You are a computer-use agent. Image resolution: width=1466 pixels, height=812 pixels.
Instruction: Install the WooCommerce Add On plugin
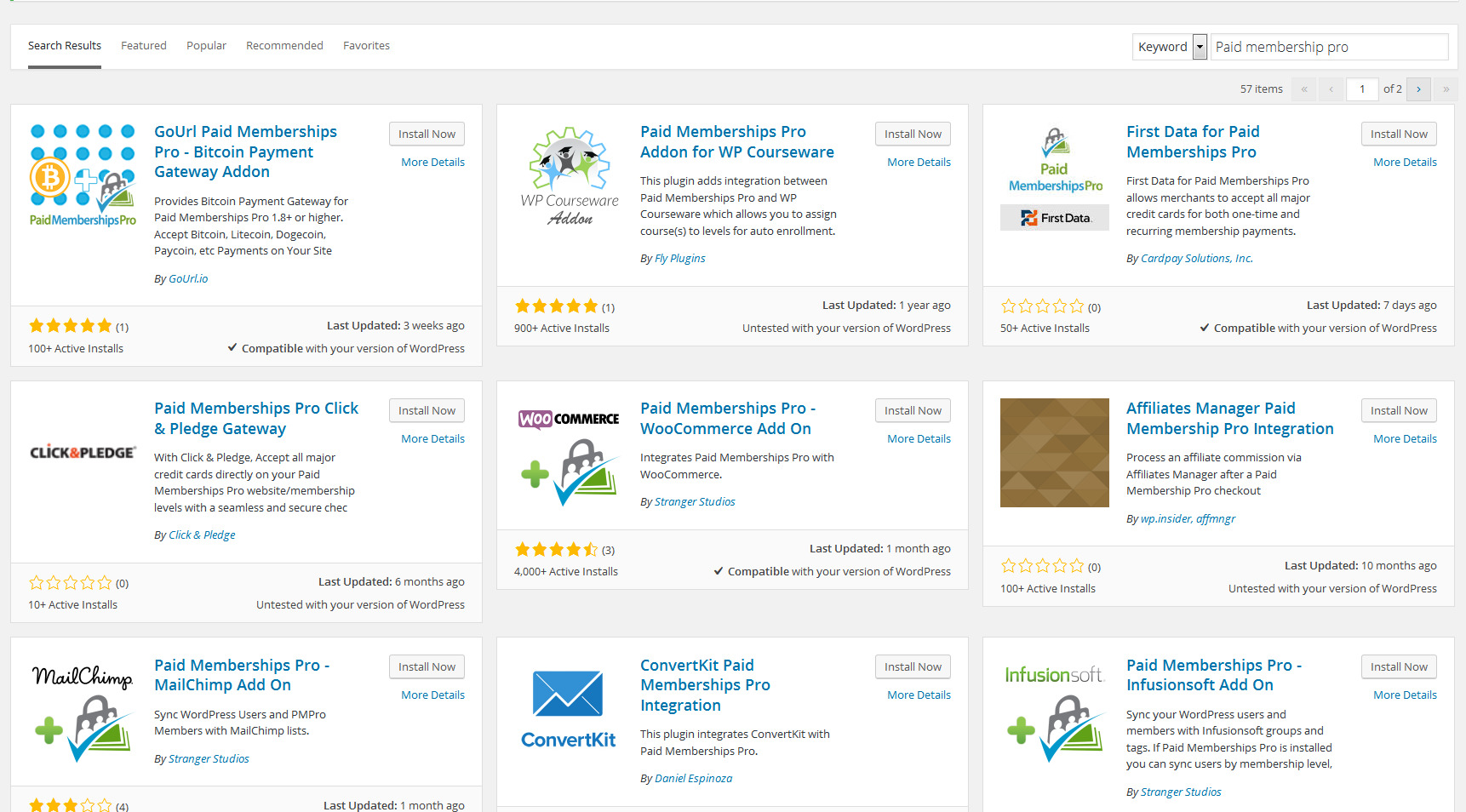(913, 410)
